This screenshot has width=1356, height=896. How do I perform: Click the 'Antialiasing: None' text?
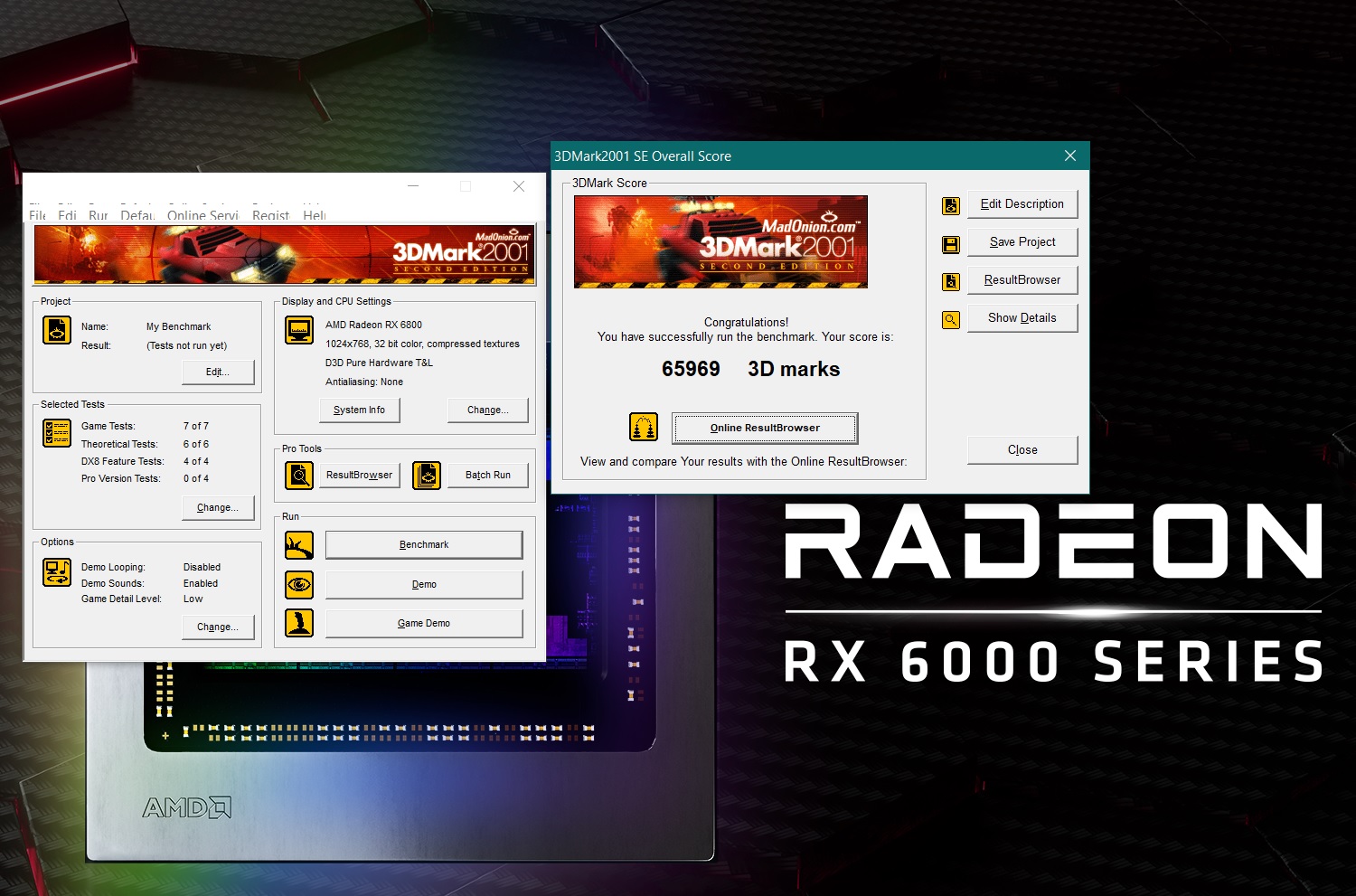click(x=364, y=382)
